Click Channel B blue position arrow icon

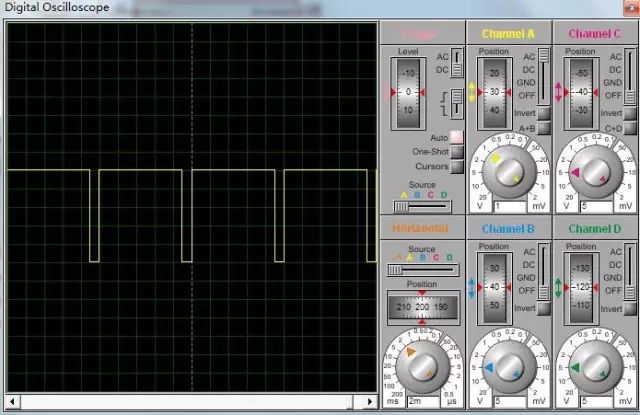pyautogui.click(x=471, y=288)
